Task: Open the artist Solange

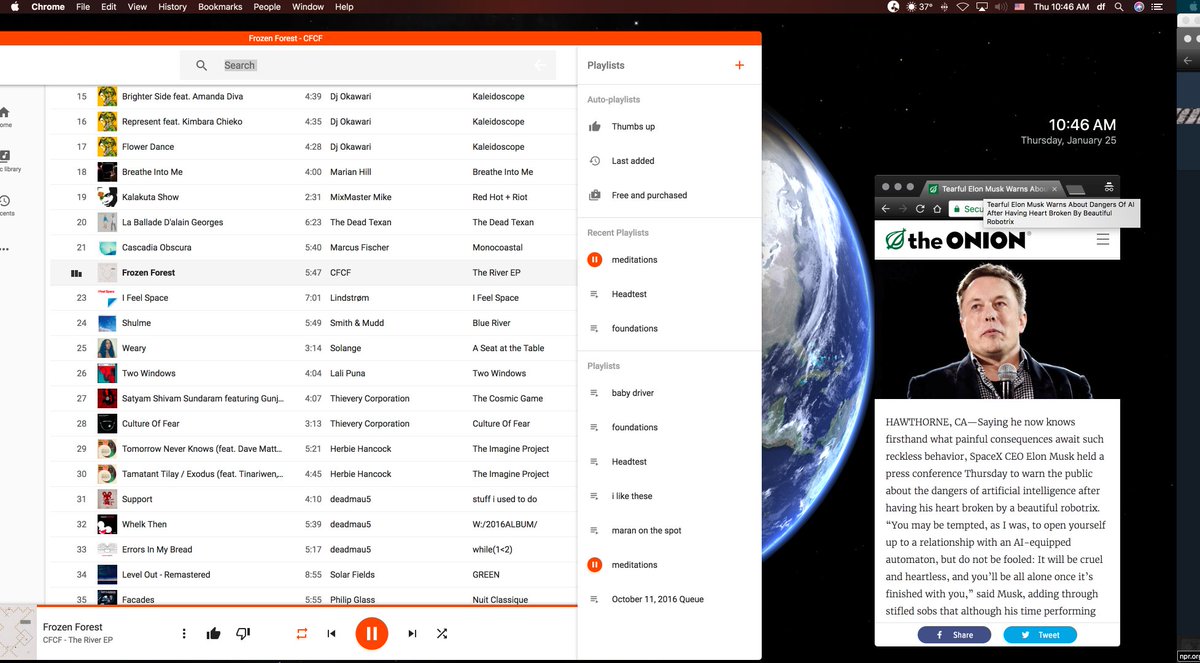Action: coord(346,348)
